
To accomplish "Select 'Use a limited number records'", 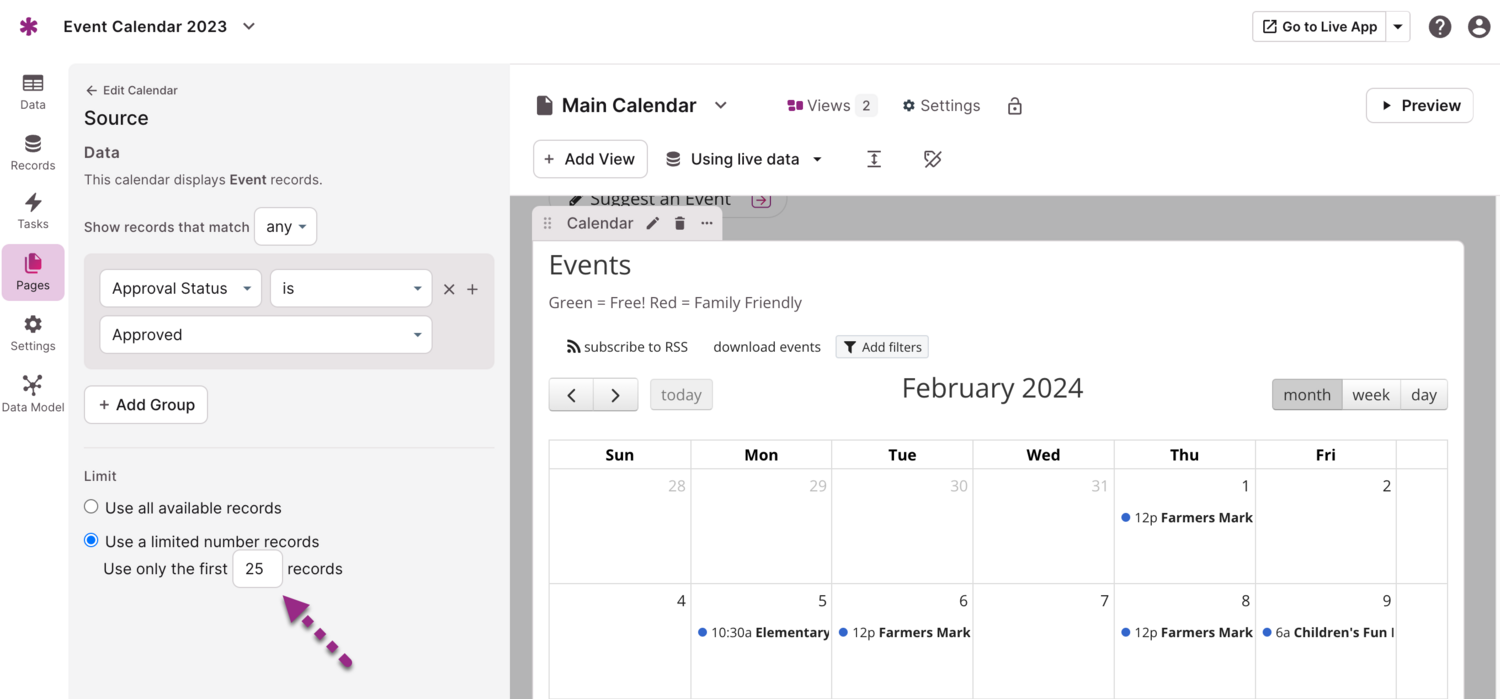I will (x=91, y=541).
